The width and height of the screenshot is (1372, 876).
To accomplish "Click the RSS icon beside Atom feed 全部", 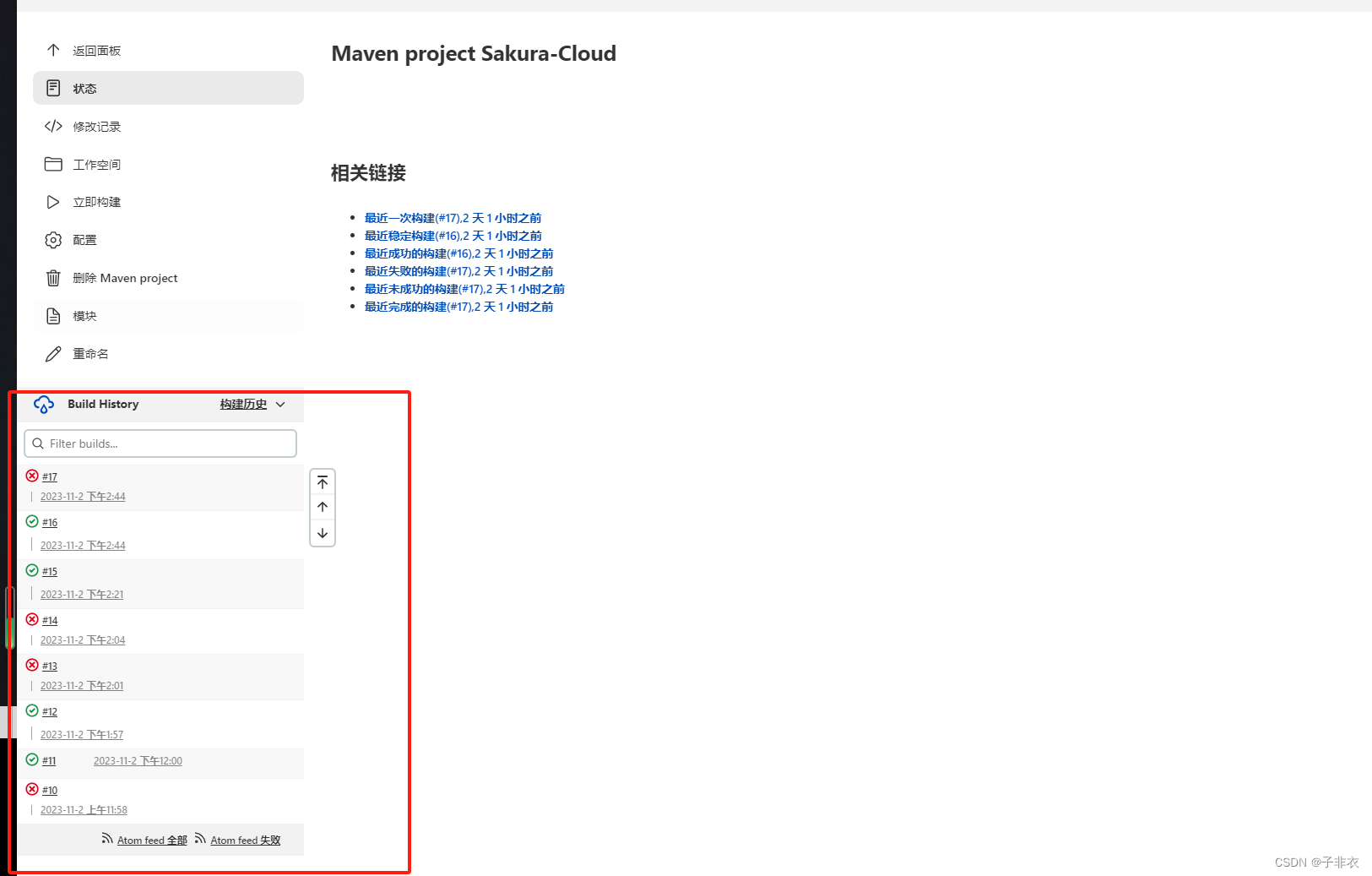I will 107,838.
